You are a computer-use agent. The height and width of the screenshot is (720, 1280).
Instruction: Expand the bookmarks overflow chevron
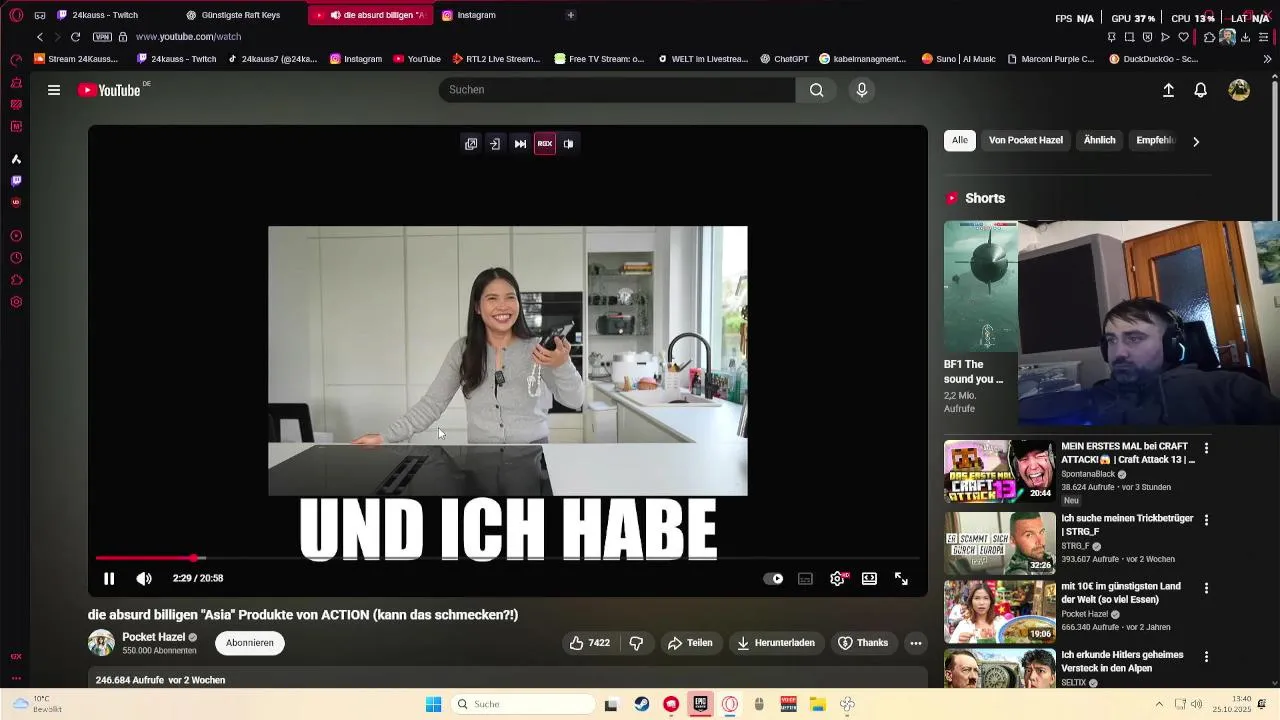point(1268,59)
